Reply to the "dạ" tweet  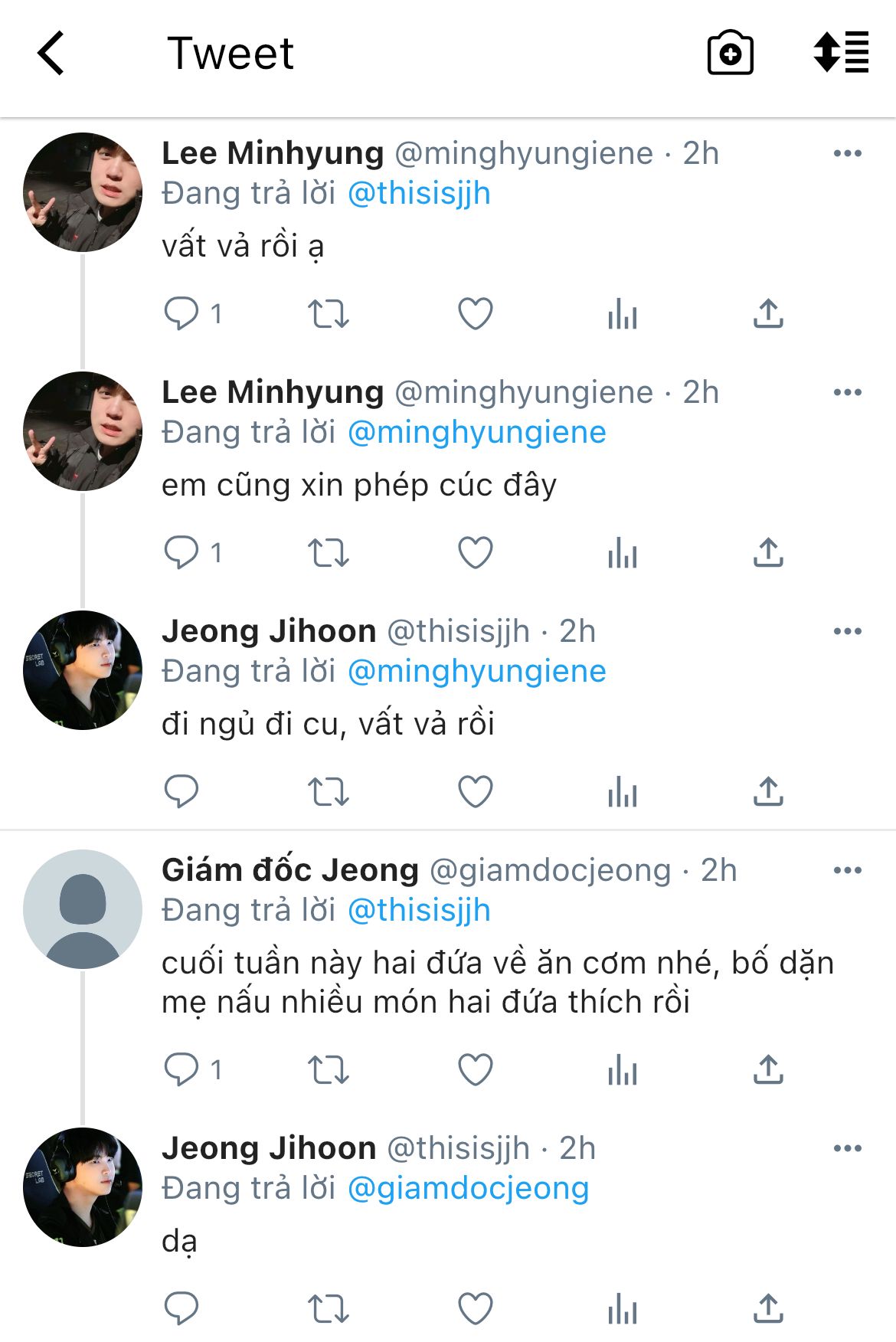tap(181, 1309)
